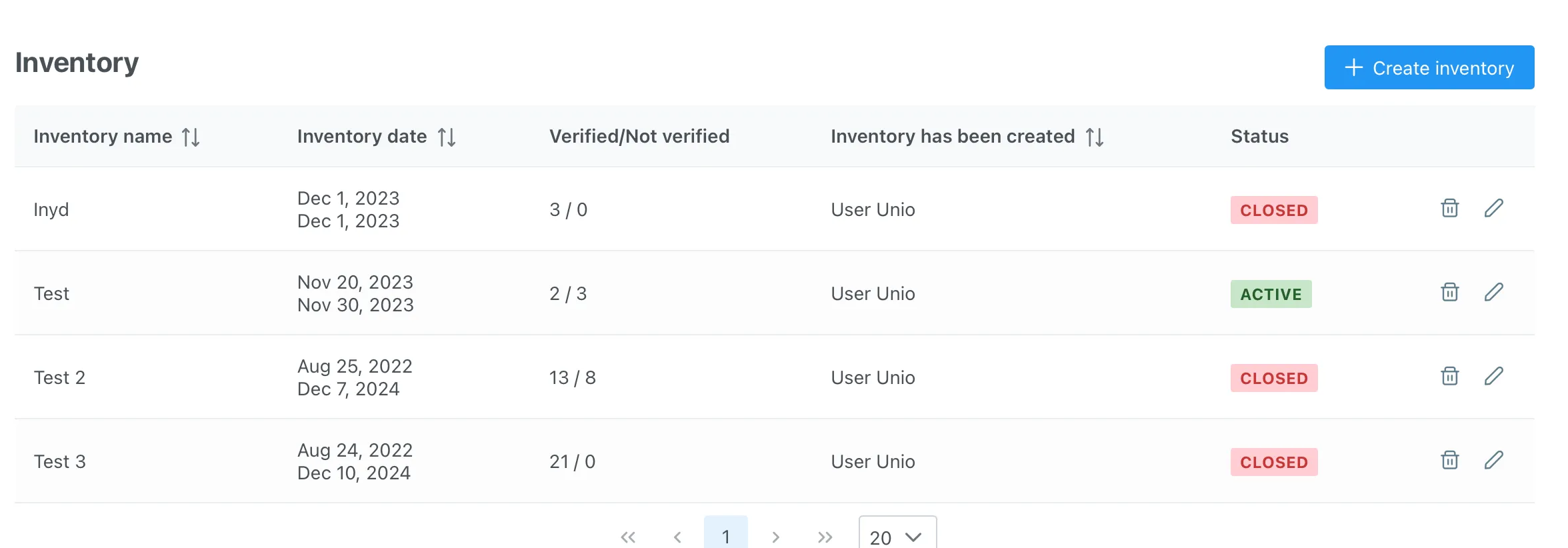This screenshot has width=1568, height=548.
Task: Click the ACTIVE status badge for Test
Action: click(x=1270, y=294)
